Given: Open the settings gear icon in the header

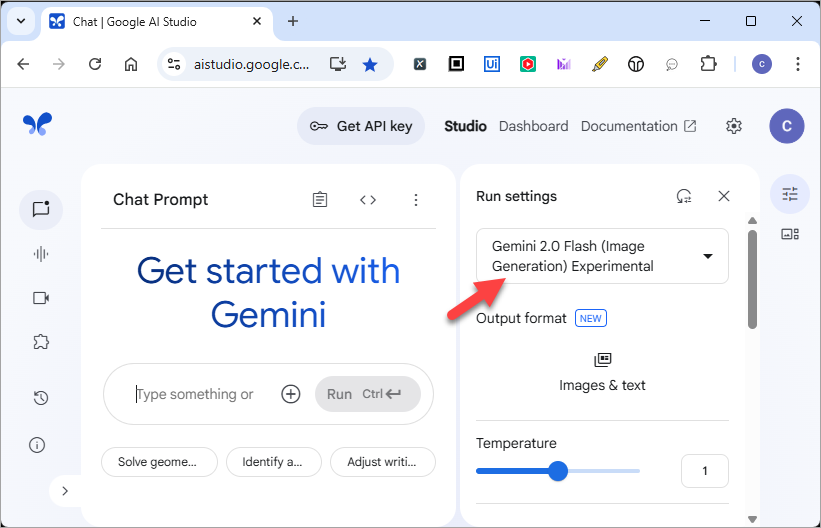Looking at the screenshot, I should tap(734, 126).
